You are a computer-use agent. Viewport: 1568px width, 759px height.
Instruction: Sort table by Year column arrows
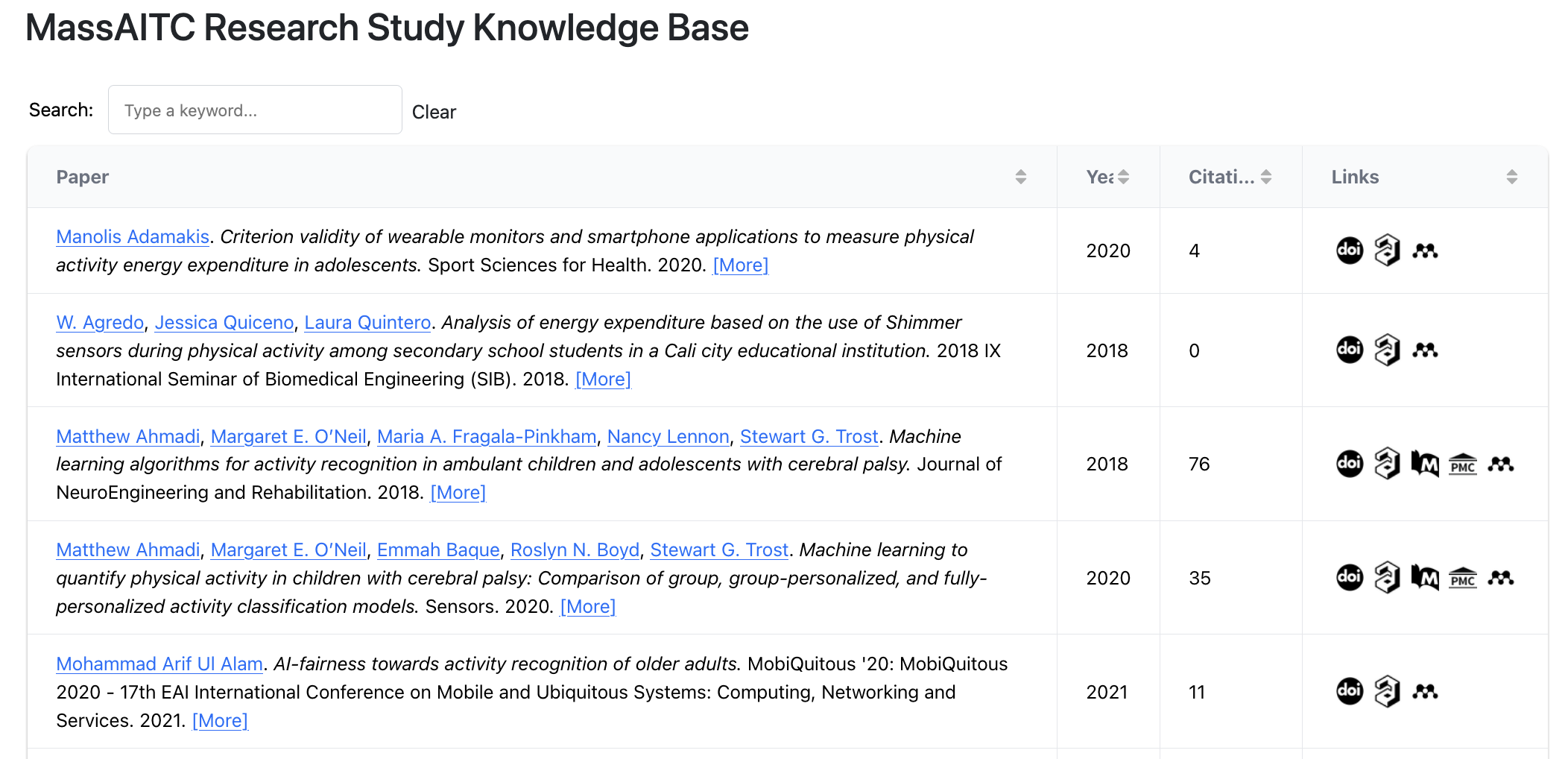(x=1123, y=177)
